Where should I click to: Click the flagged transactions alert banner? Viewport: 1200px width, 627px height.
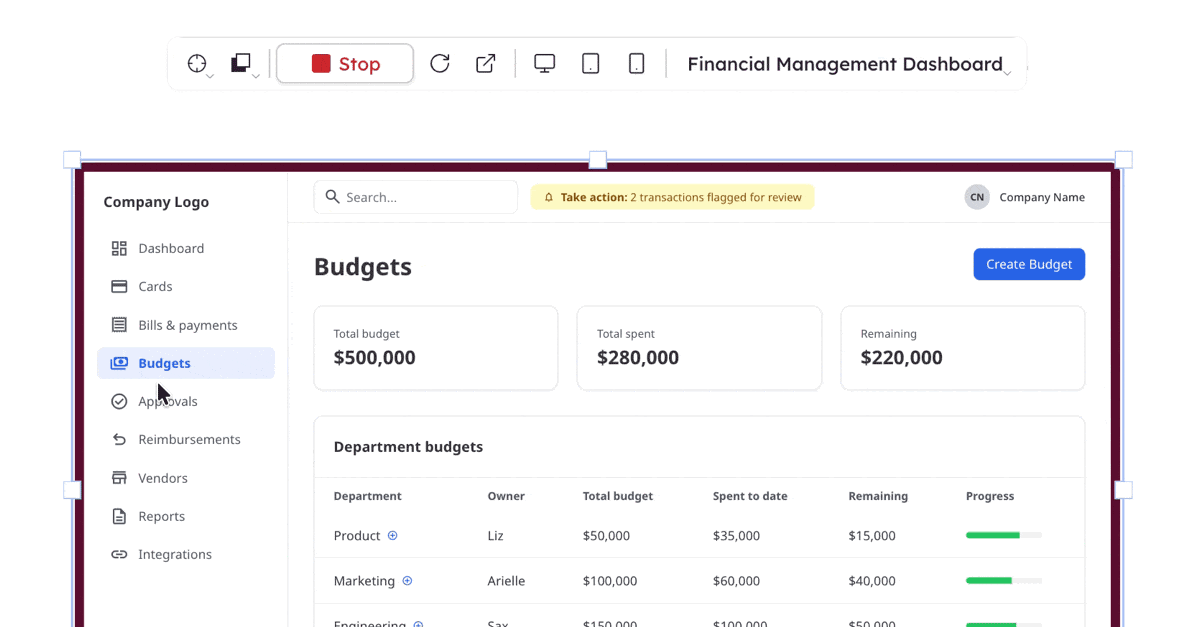[x=672, y=197]
